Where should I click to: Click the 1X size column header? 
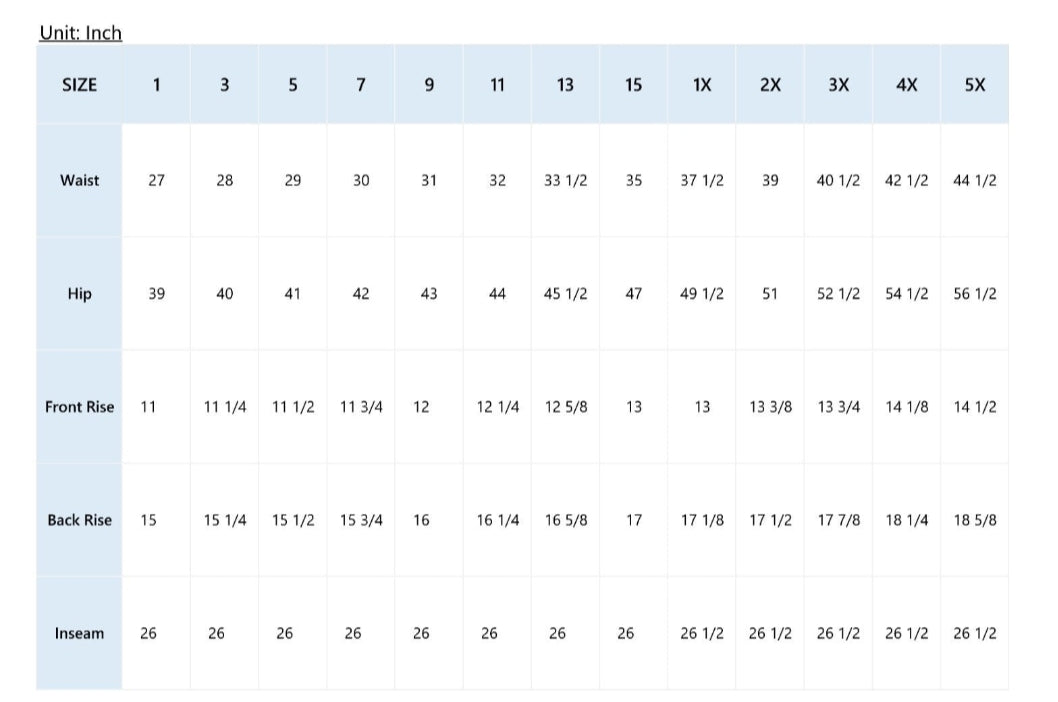point(702,85)
